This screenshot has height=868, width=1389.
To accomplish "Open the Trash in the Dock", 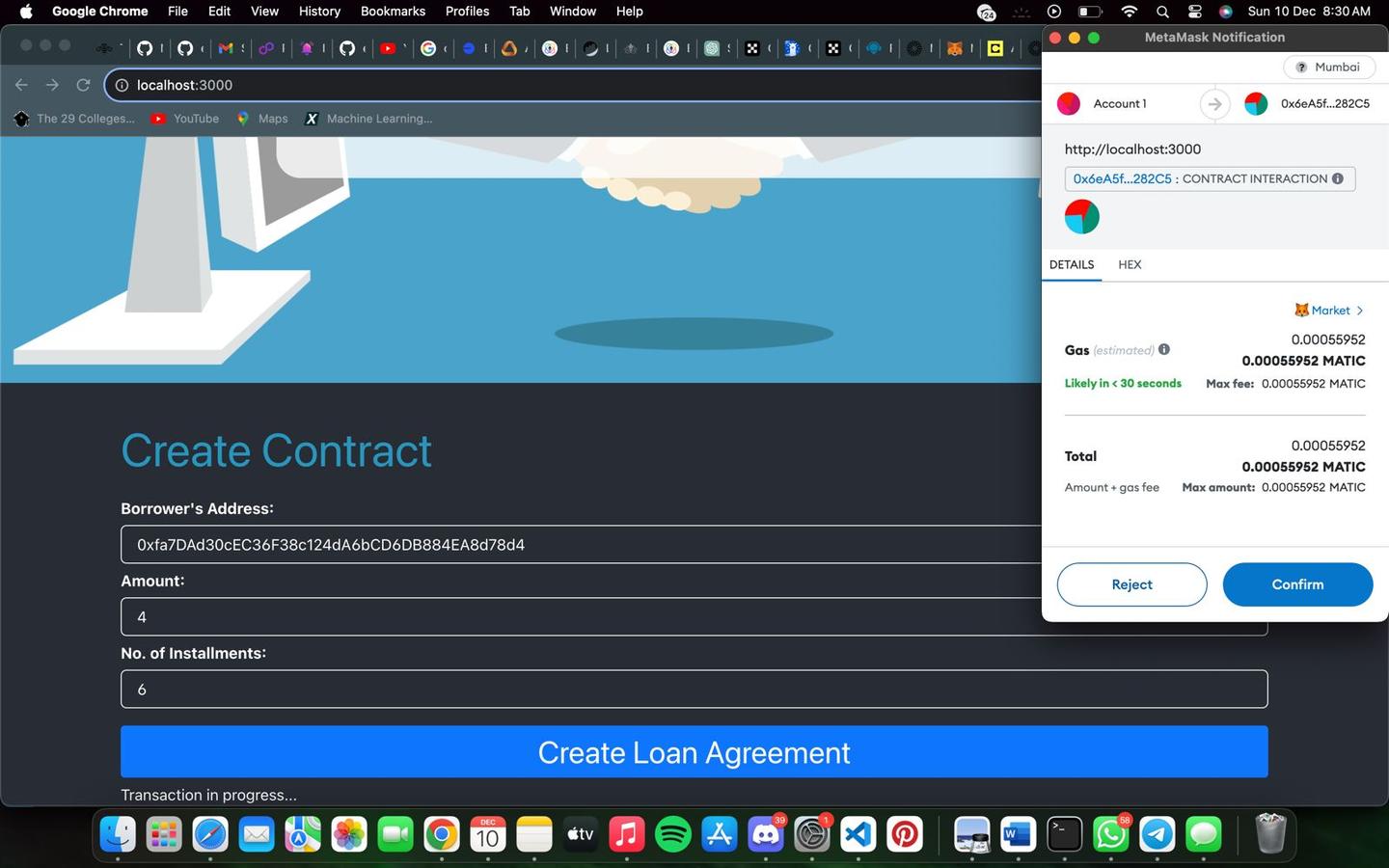I will [x=1270, y=834].
